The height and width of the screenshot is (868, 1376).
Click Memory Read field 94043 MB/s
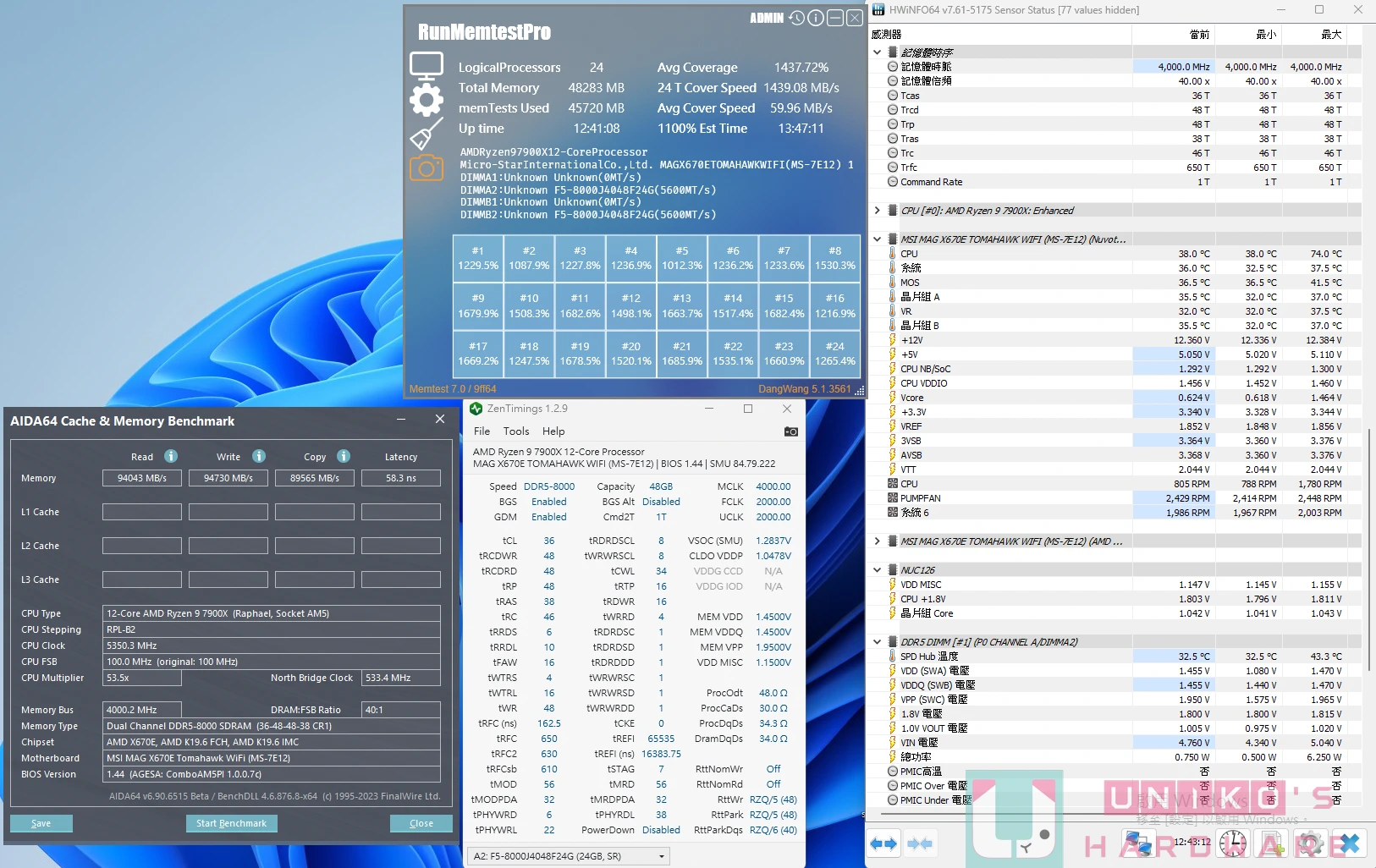pos(142,478)
